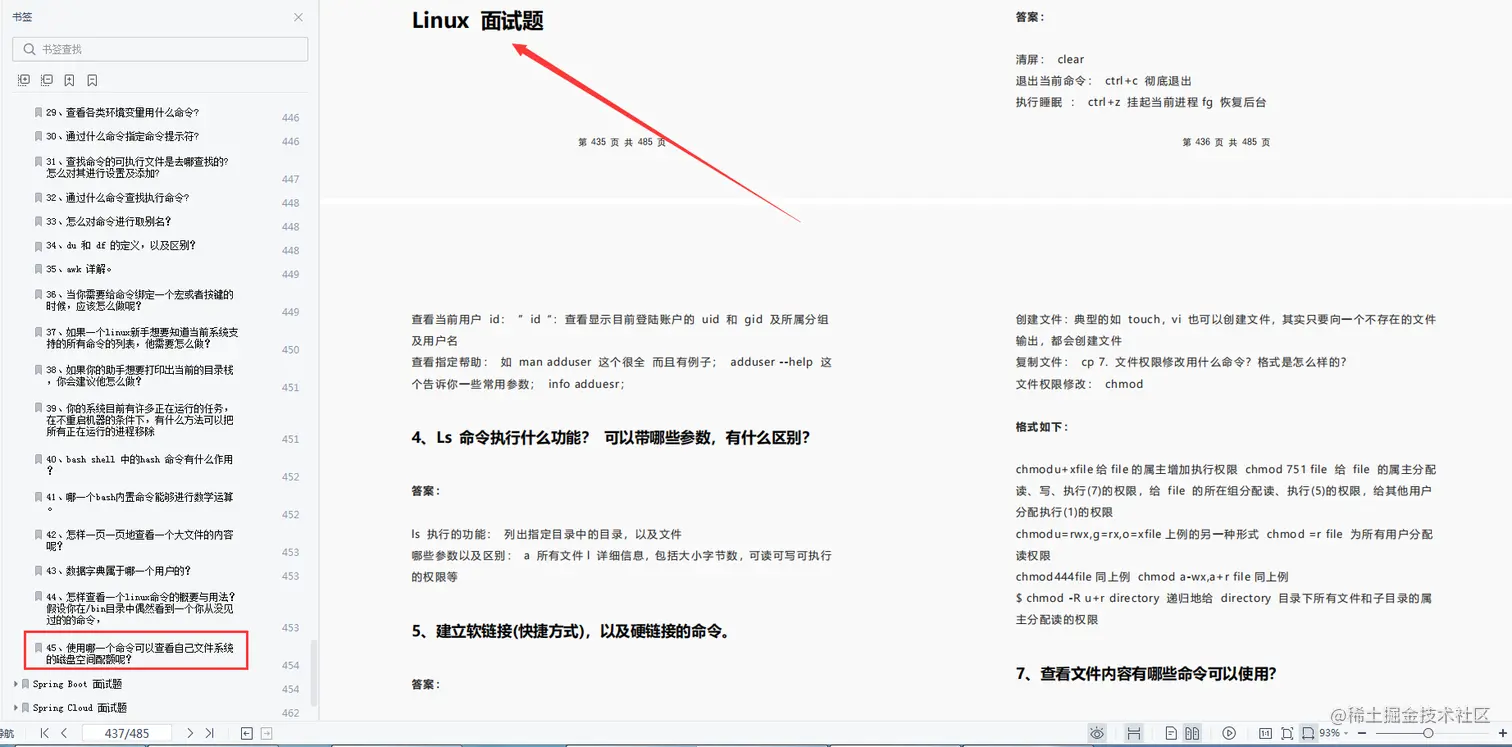The width and height of the screenshot is (1512, 747).
Task: Toggle fit-height view mode
Action: coord(1135,733)
